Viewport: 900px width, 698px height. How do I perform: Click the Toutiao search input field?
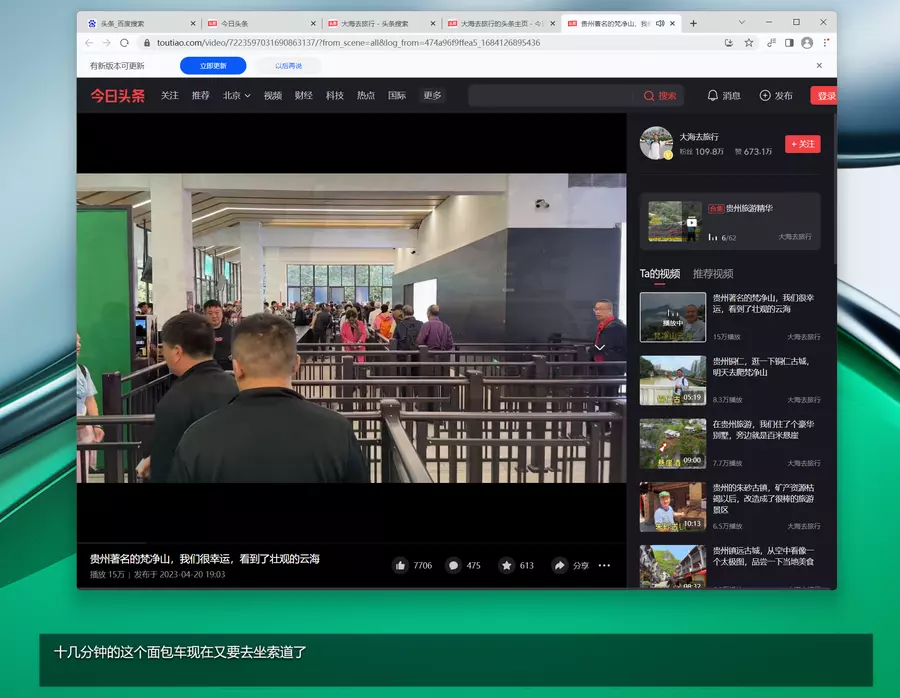point(551,96)
